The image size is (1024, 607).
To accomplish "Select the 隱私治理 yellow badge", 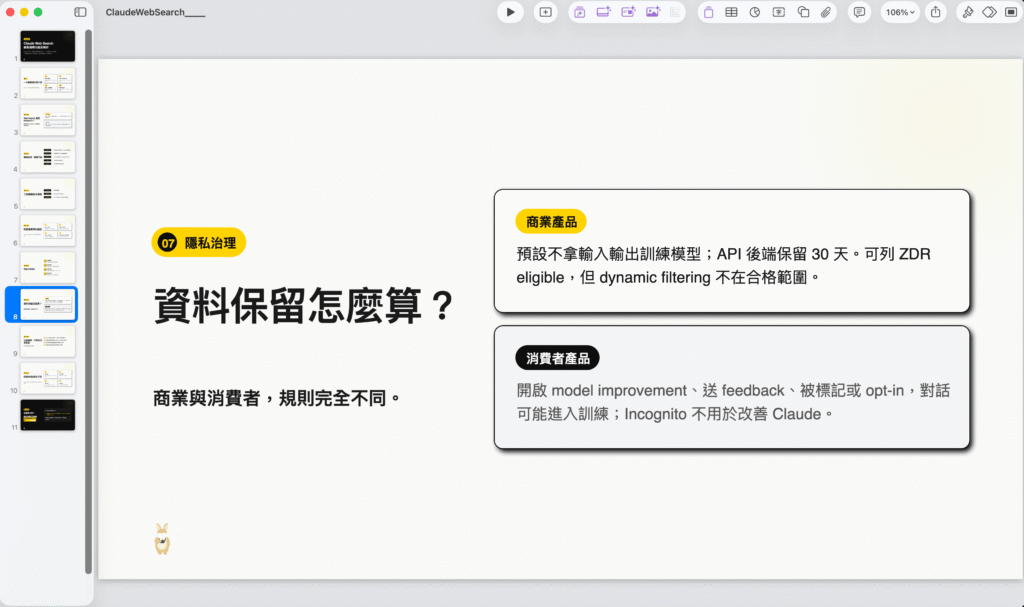I will point(199,242).
